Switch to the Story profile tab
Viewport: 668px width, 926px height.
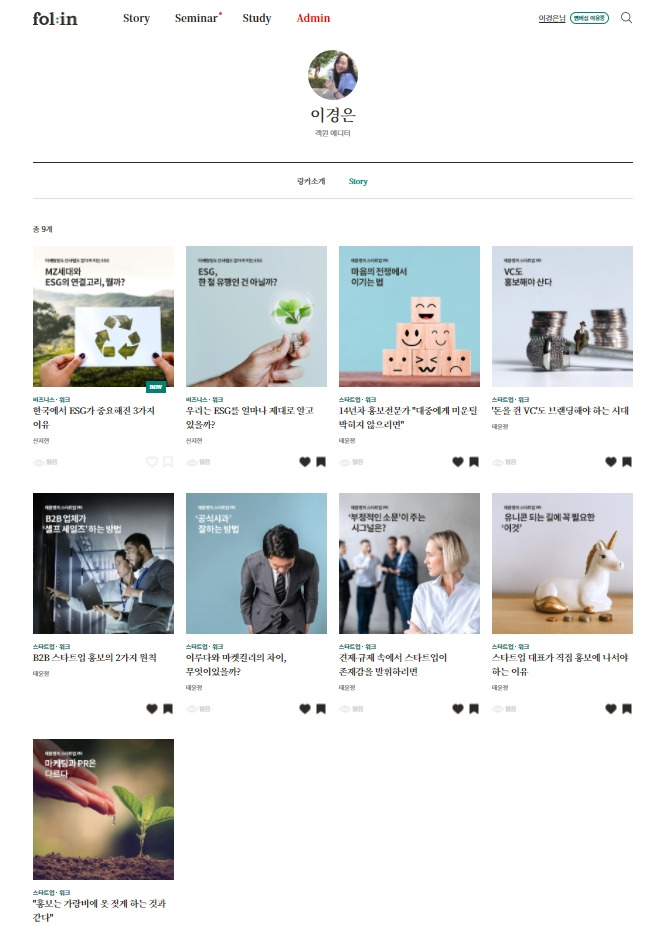tap(358, 181)
